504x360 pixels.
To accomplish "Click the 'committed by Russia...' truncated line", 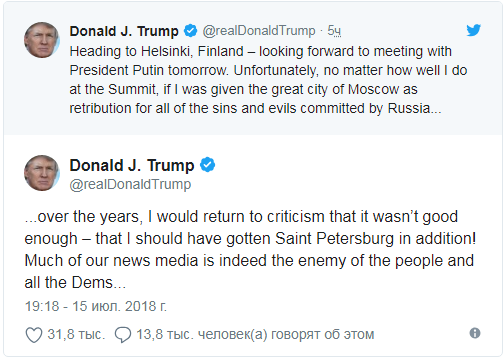I will [255, 108].
